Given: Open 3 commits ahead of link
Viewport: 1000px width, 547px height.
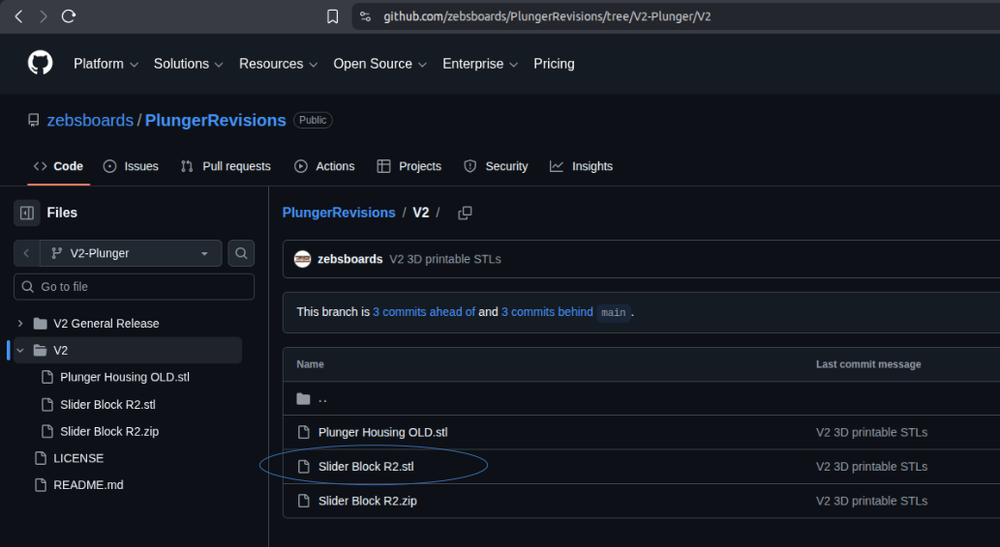Looking at the screenshot, I should 423,312.
